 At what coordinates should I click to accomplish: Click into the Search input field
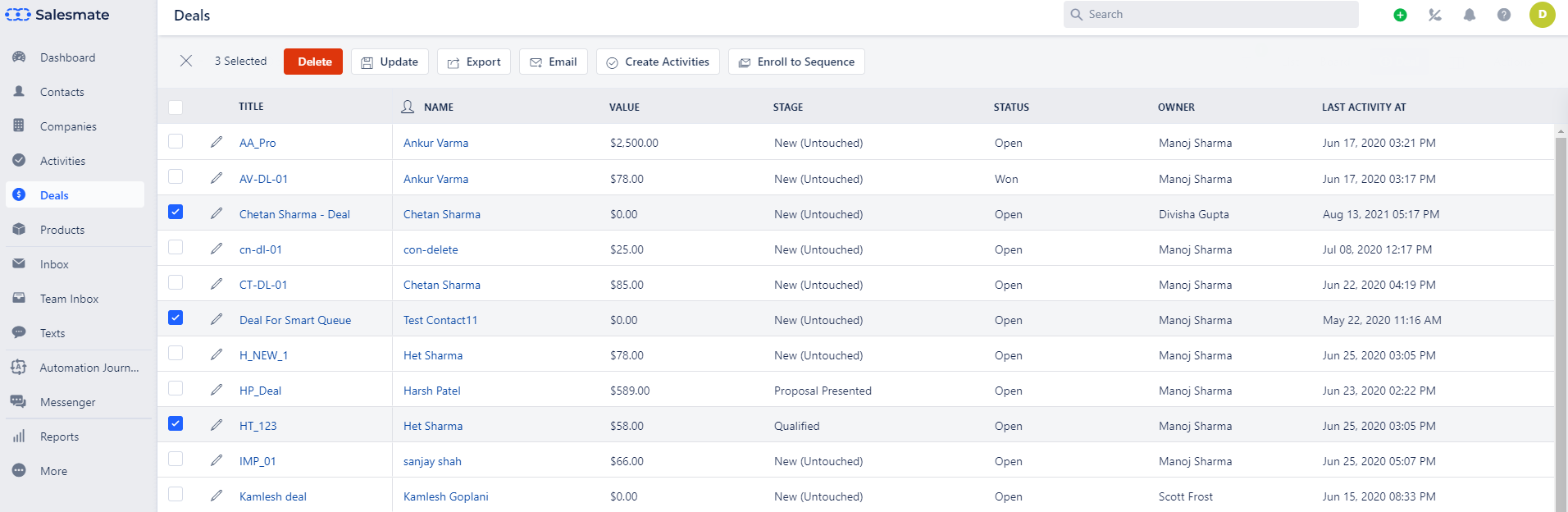[1211, 15]
